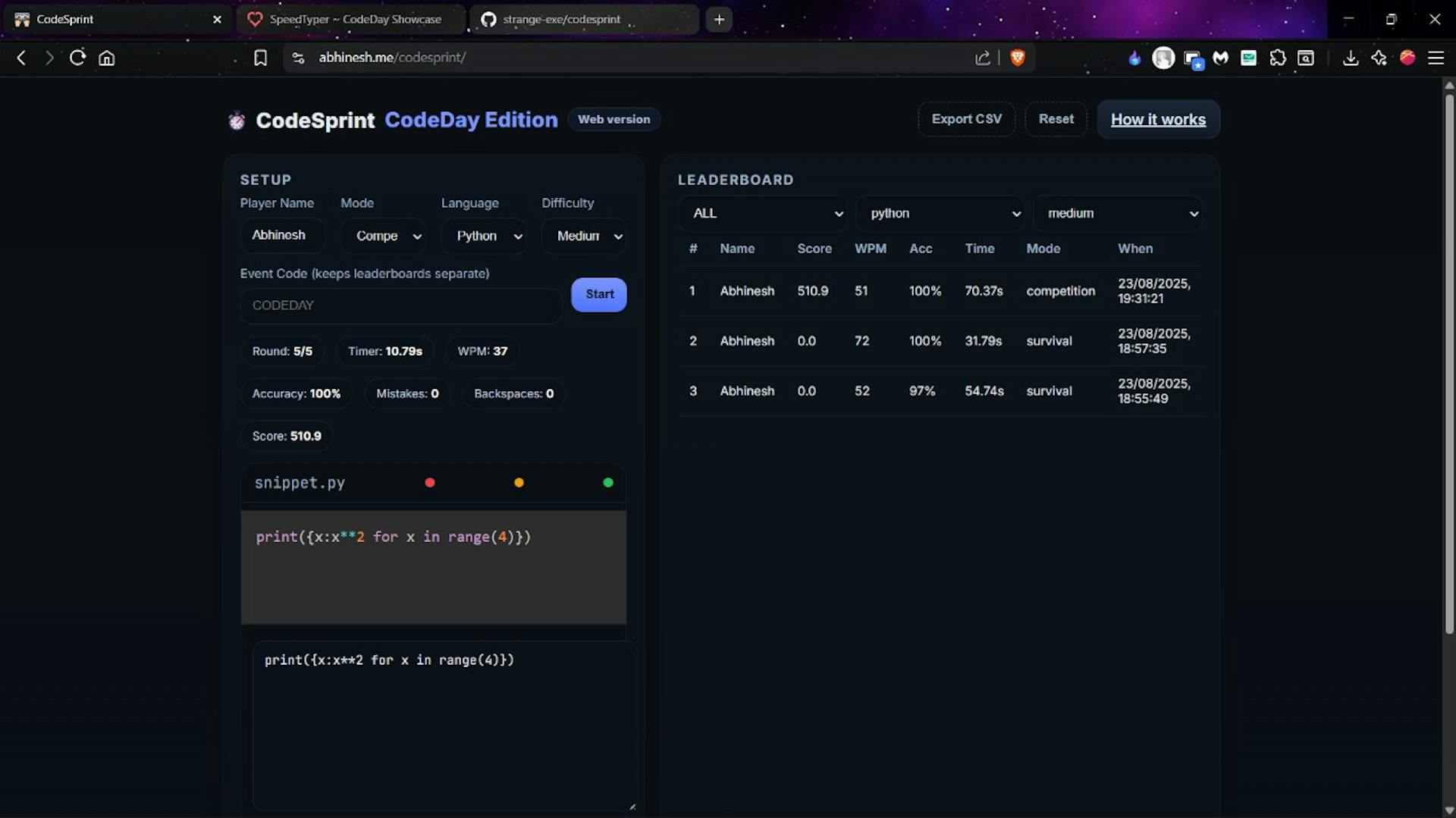This screenshot has width=1456, height=818.
Task: Click the blue Start button
Action: click(599, 294)
